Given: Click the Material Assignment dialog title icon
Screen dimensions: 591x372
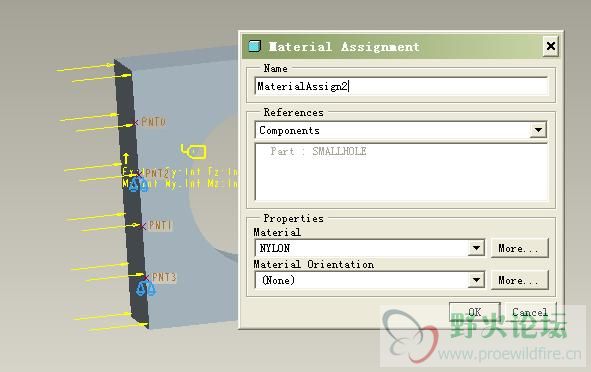Looking at the screenshot, I should pos(255,46).
